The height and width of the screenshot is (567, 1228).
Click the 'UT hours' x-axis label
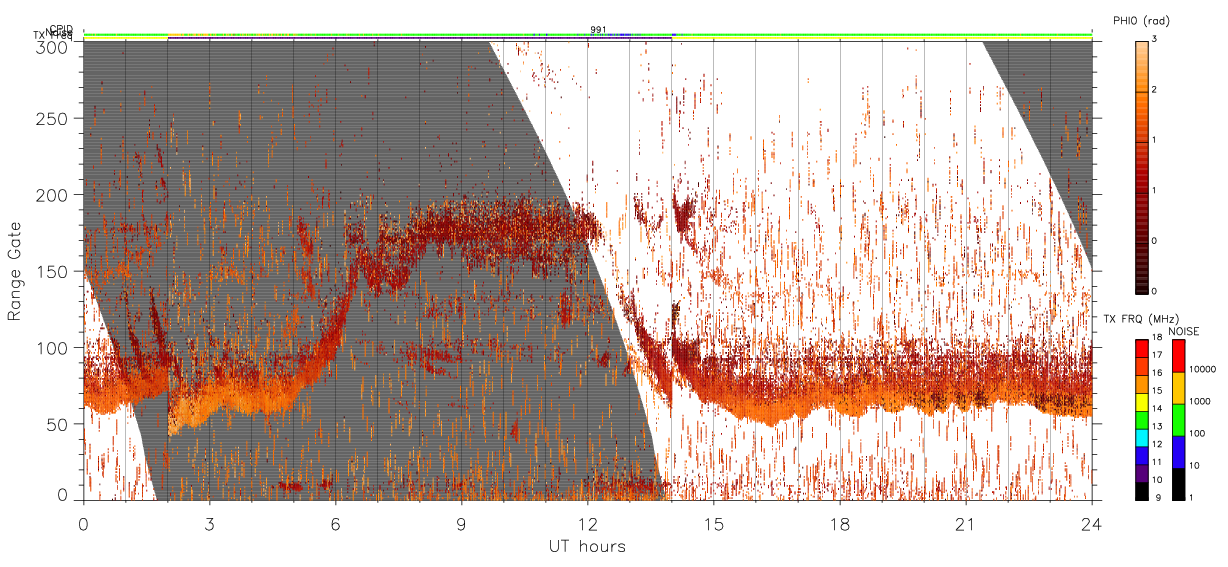(x=587, y=546)
